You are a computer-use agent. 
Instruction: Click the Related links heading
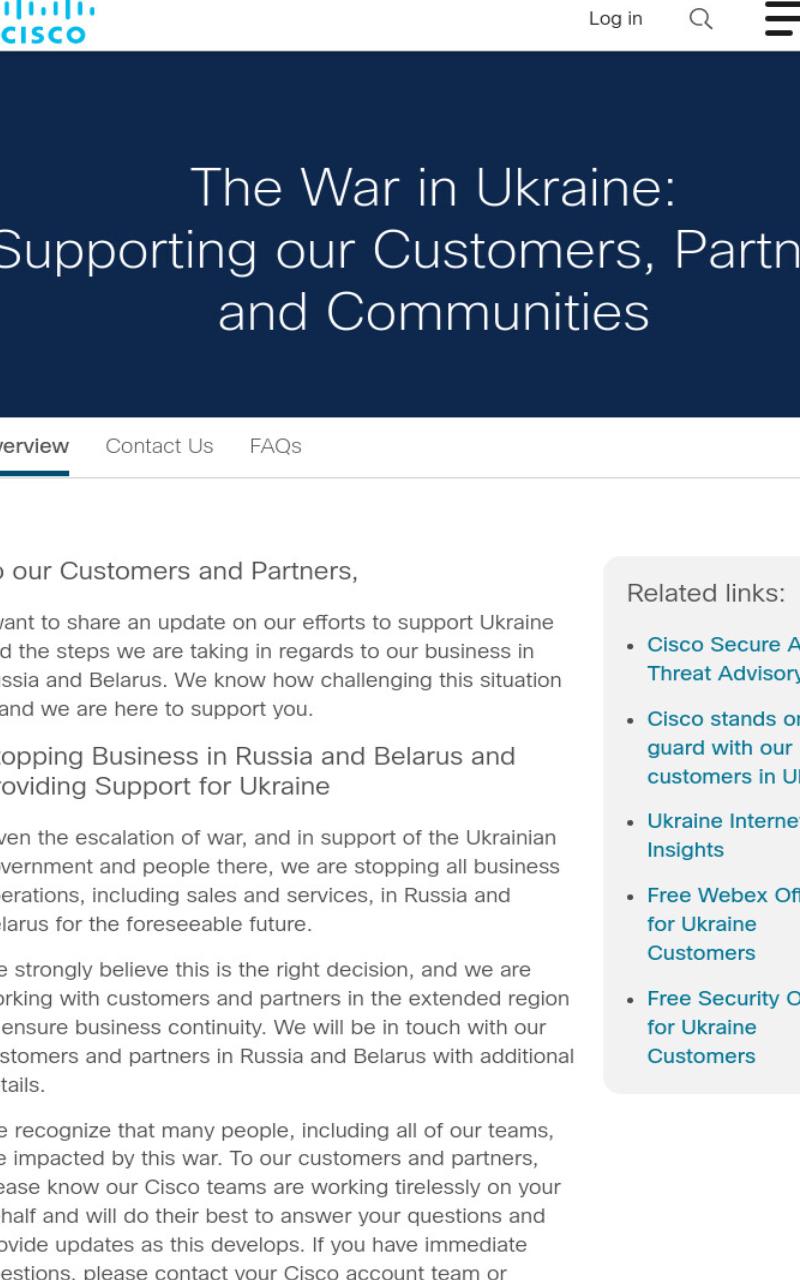click(x=706, y=593)
